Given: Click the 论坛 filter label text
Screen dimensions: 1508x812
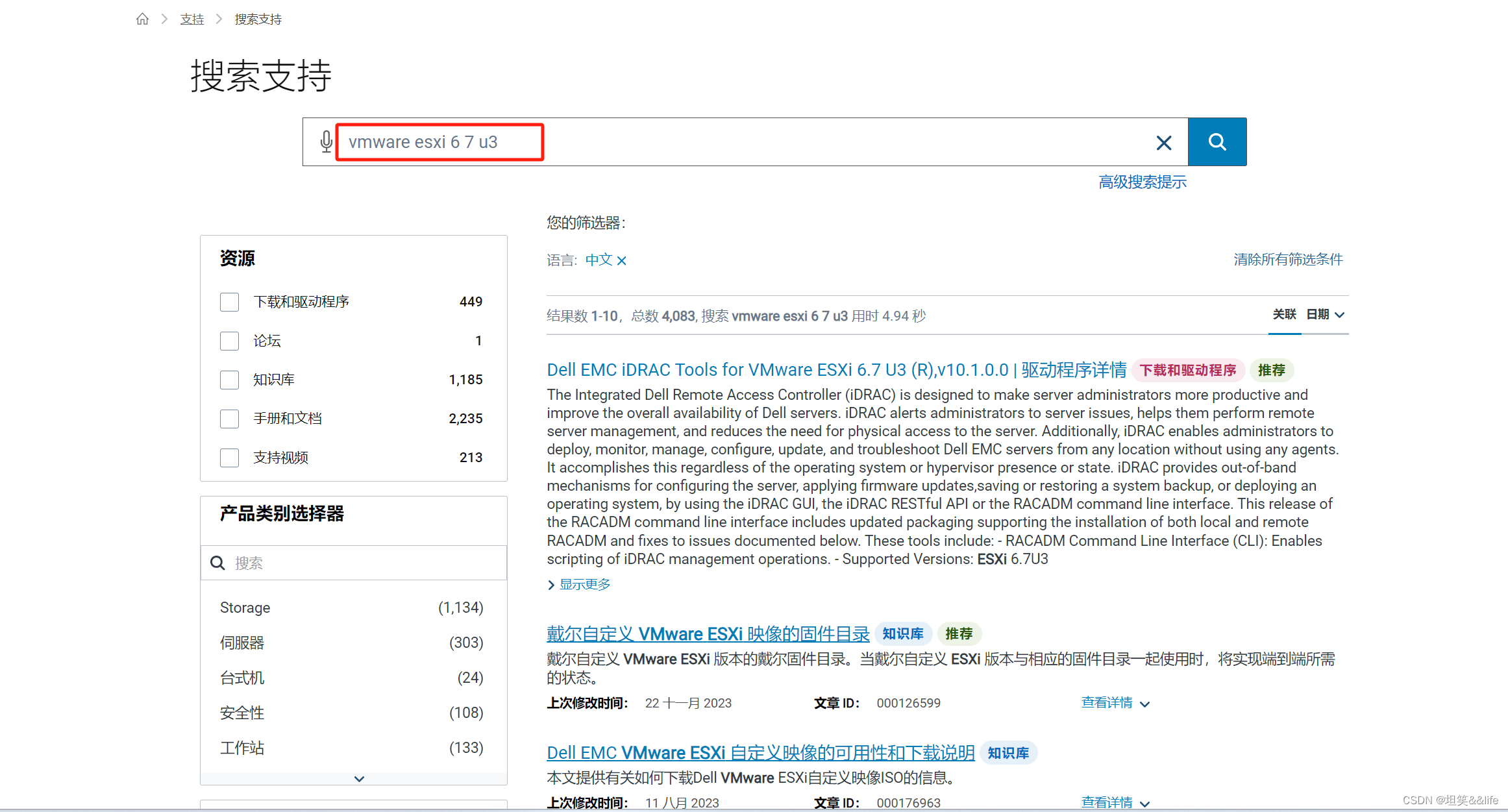Looking at the screenshot, I should pyautogui.click(x=267, y=341).
